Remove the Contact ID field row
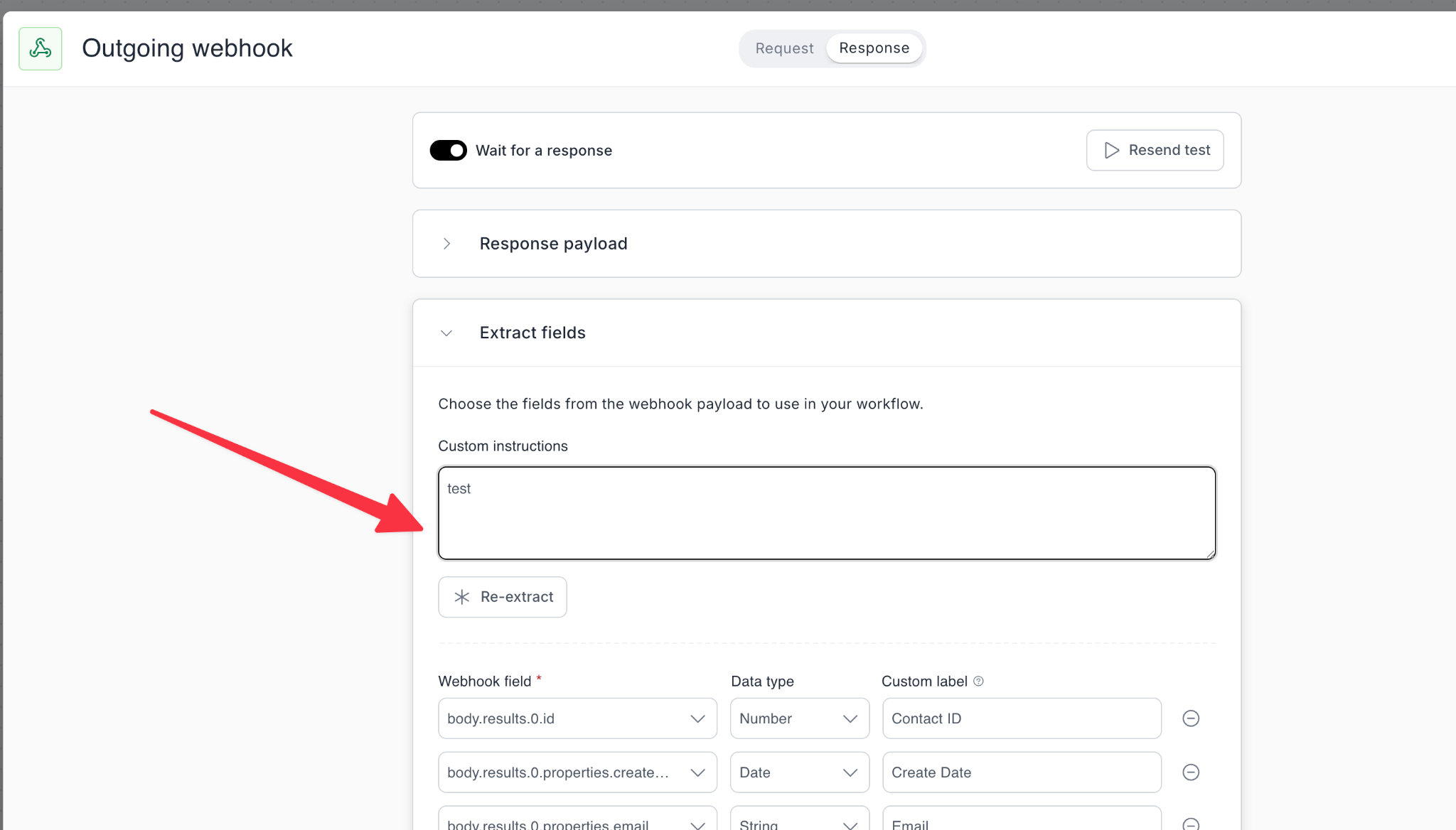 click(x=1191, y=718)
